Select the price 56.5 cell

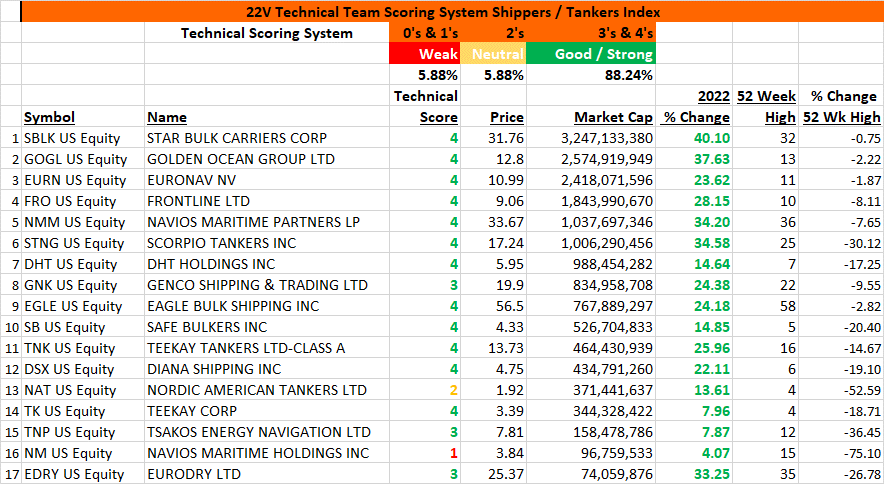[493, 306]
